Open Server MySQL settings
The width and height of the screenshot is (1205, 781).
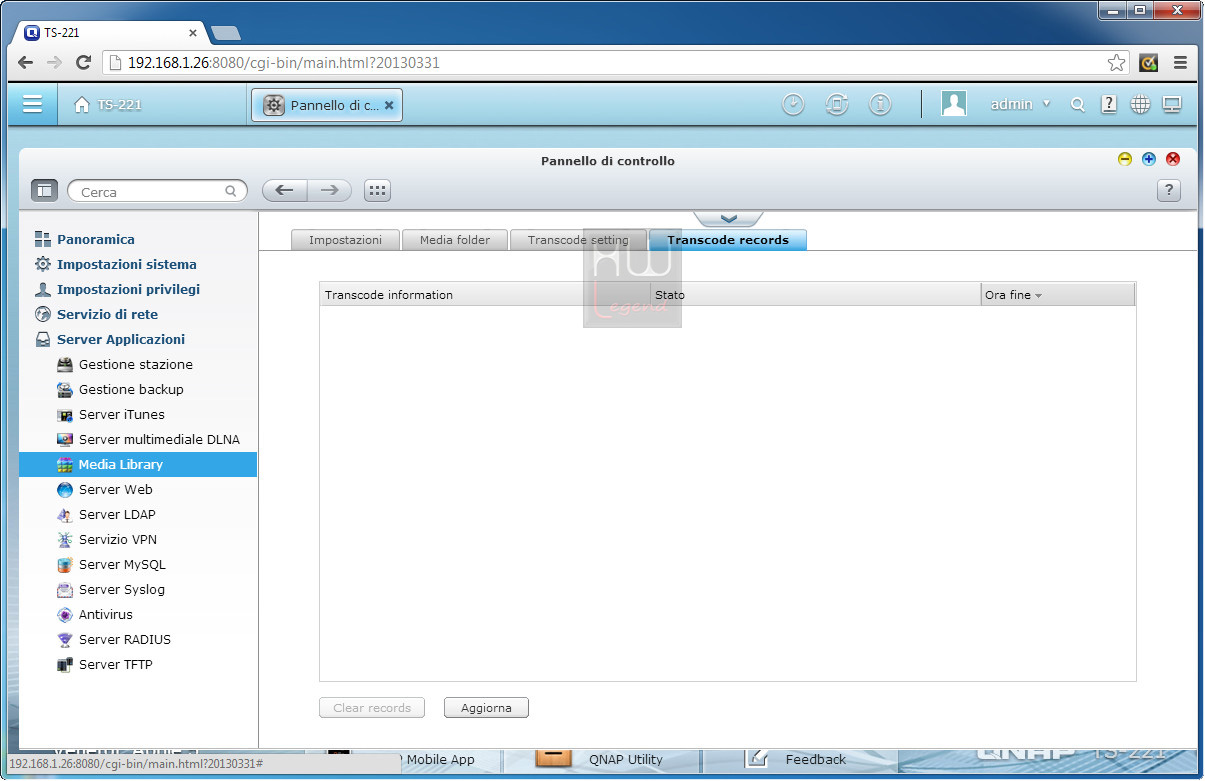pyautogui.click(x=122, y=564)
